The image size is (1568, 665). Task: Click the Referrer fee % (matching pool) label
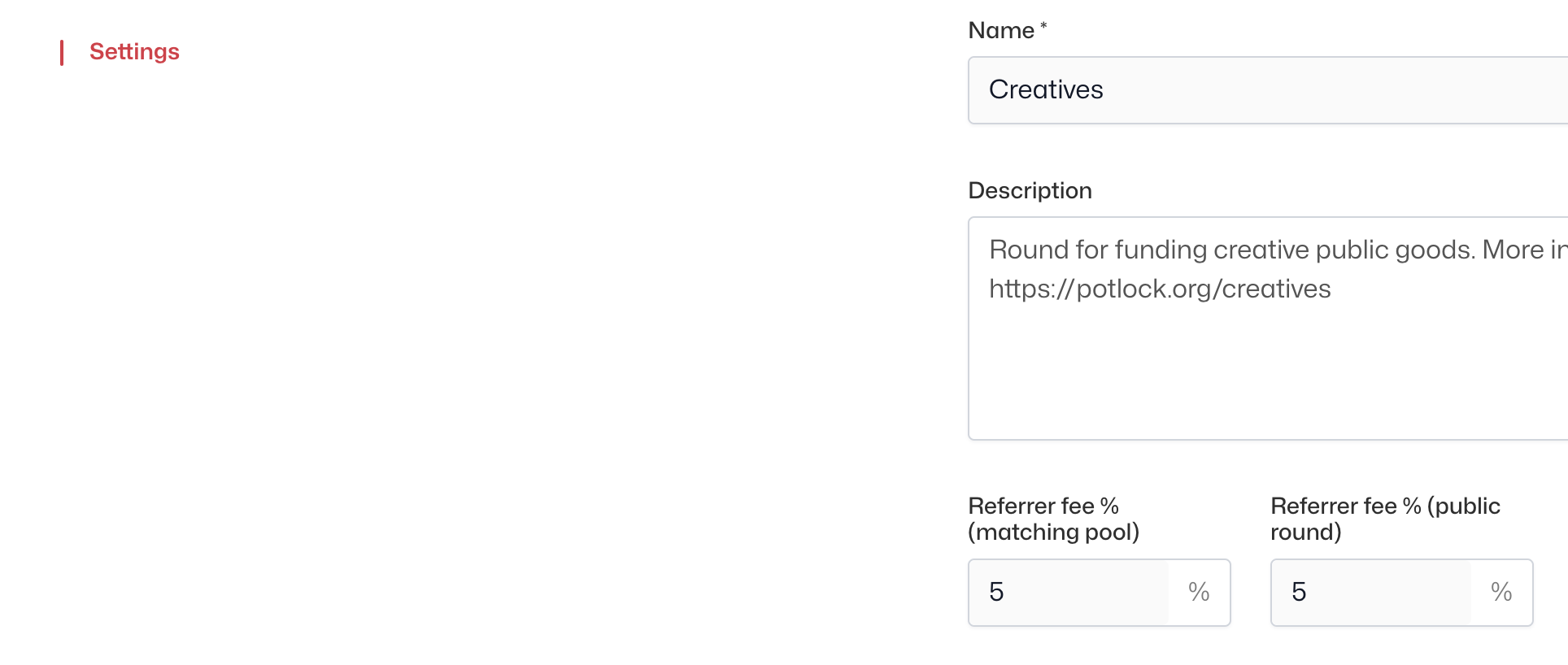click(1053, 519)
